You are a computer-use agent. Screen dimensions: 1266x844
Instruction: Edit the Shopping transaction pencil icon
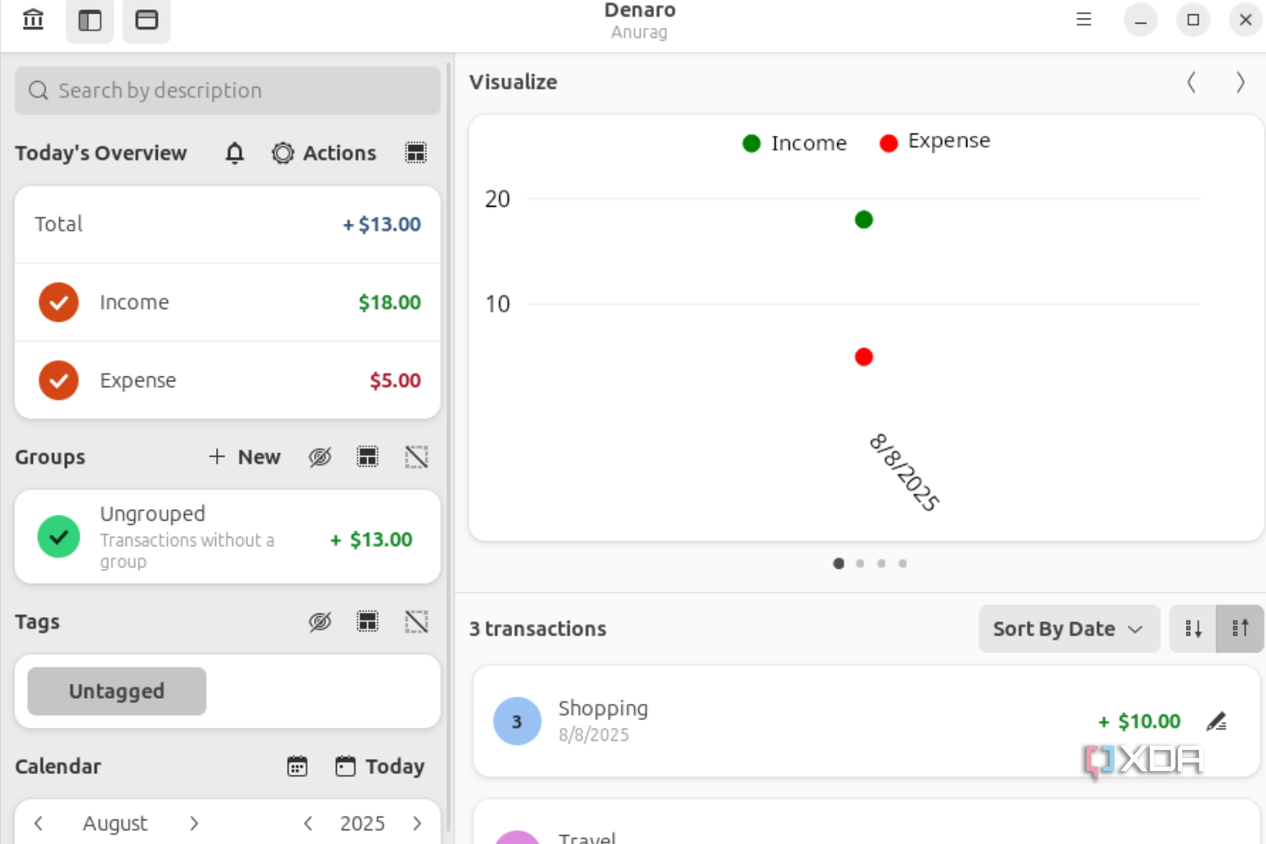point(1216,721)
